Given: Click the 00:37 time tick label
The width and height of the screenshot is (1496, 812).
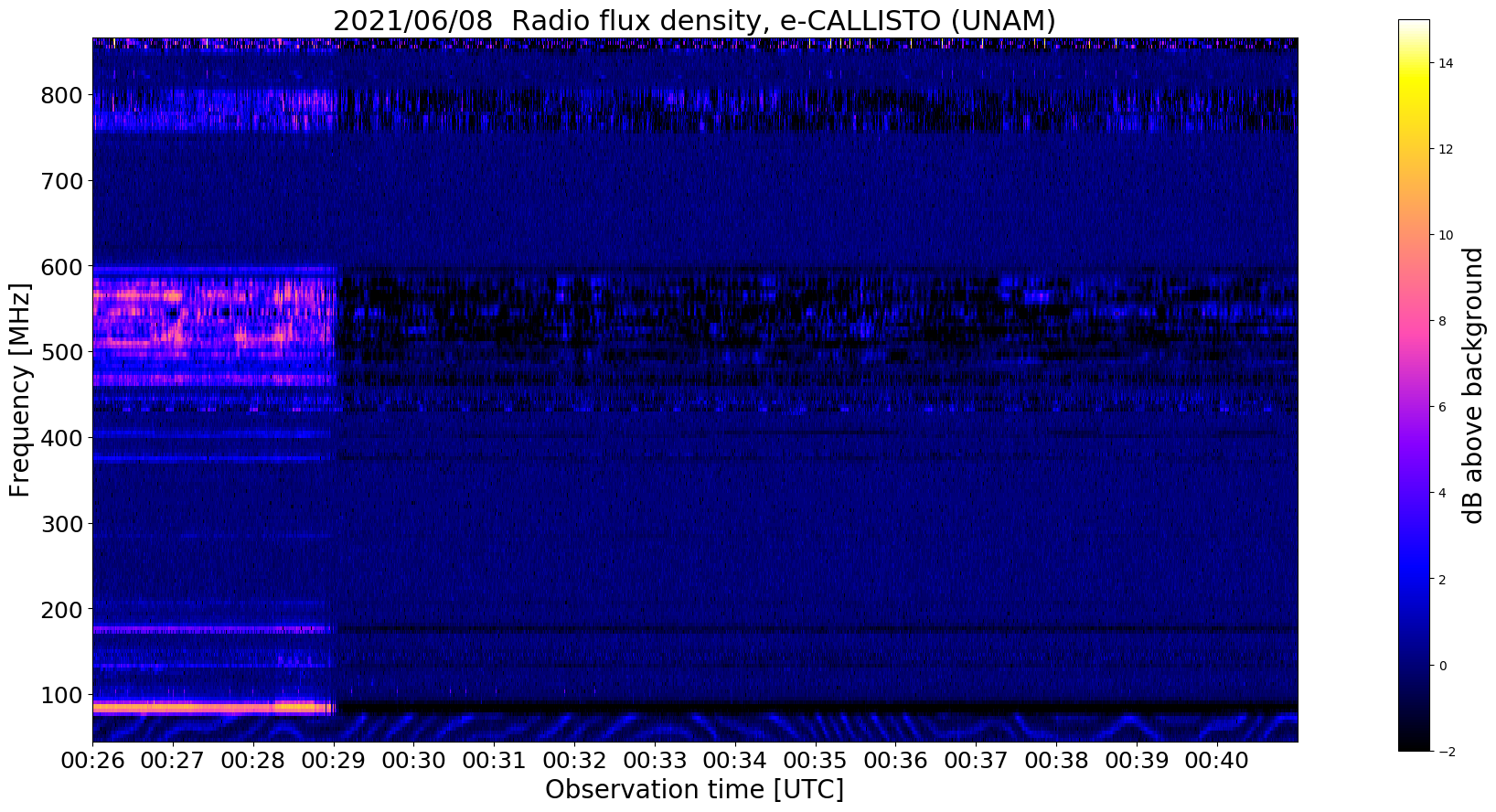Looking at the screenshot, I should pos(977,761).
